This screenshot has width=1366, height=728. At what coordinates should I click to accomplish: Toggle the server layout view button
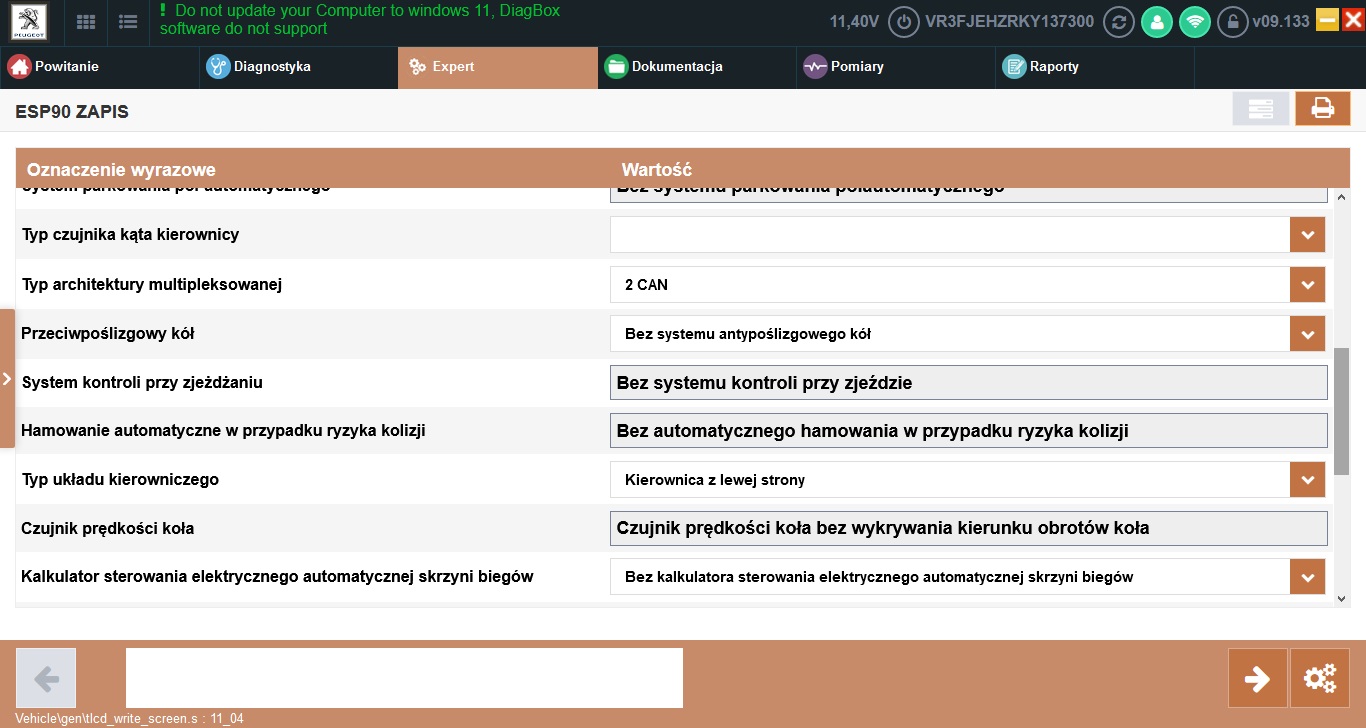click(1260, 109)
